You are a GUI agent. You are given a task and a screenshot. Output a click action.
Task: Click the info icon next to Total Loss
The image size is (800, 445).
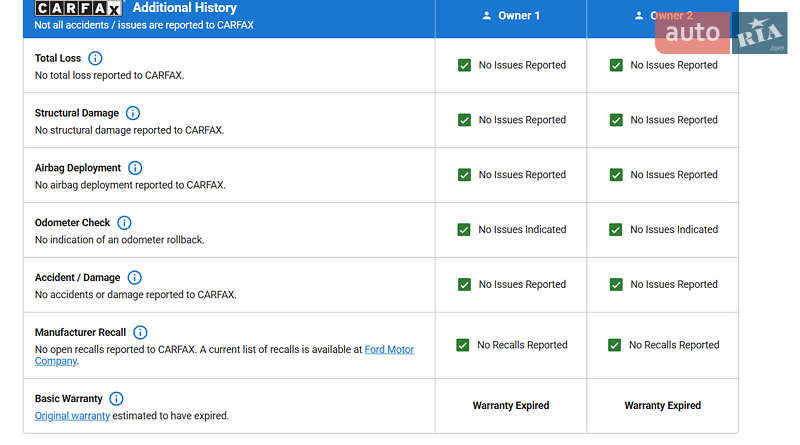[x=95, y=58]
